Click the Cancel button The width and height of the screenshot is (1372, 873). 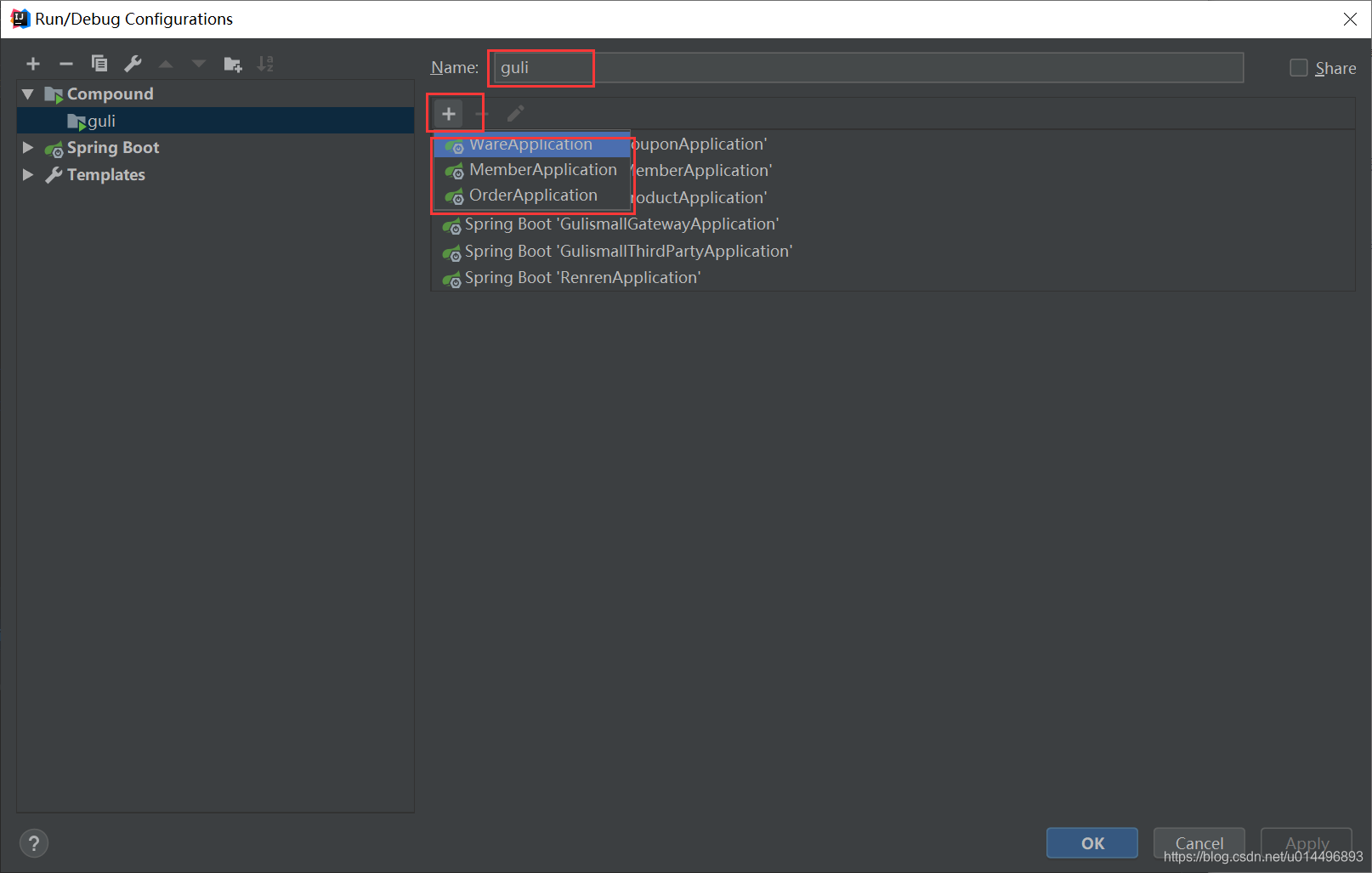coord(1199,843)
